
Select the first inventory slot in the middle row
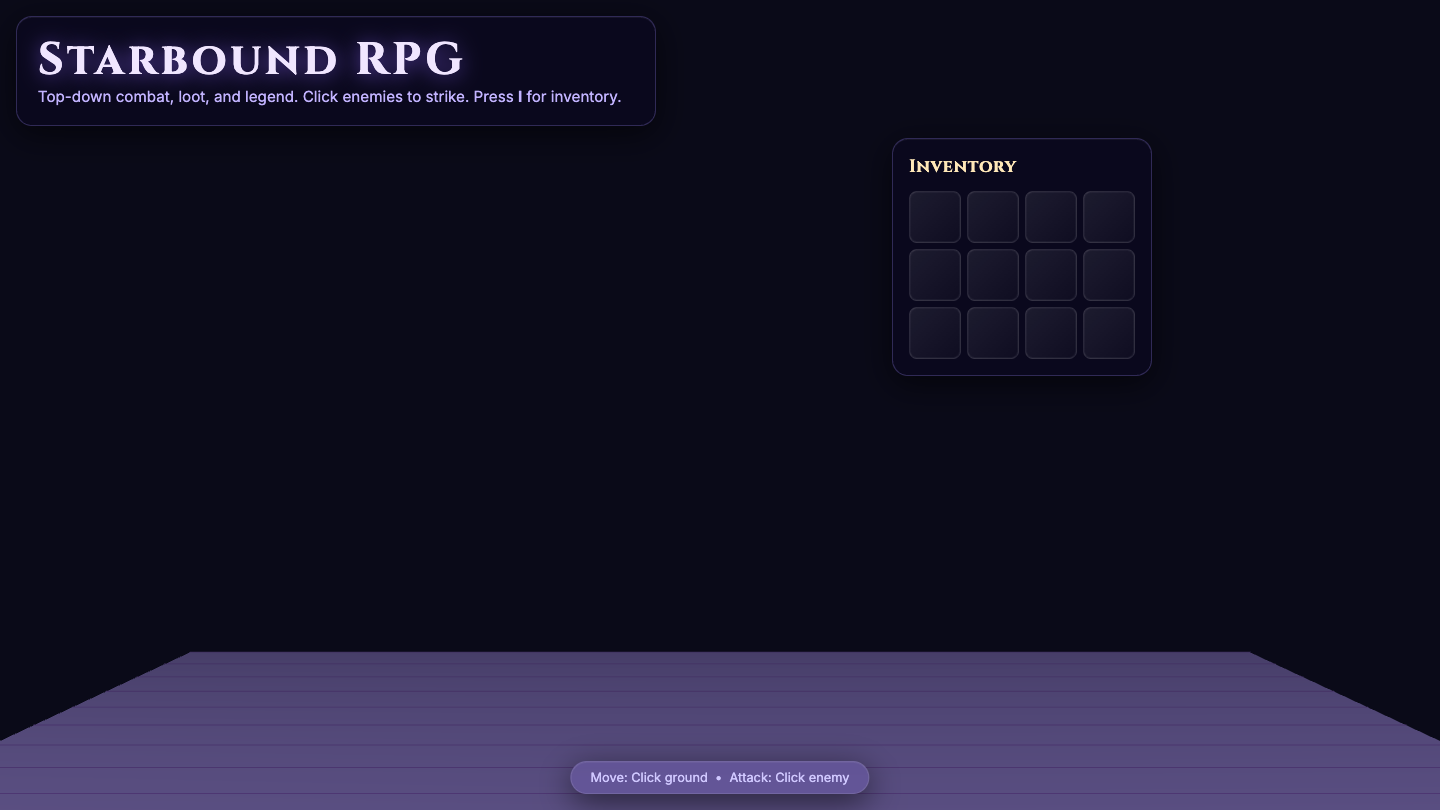tap(935, 275)
